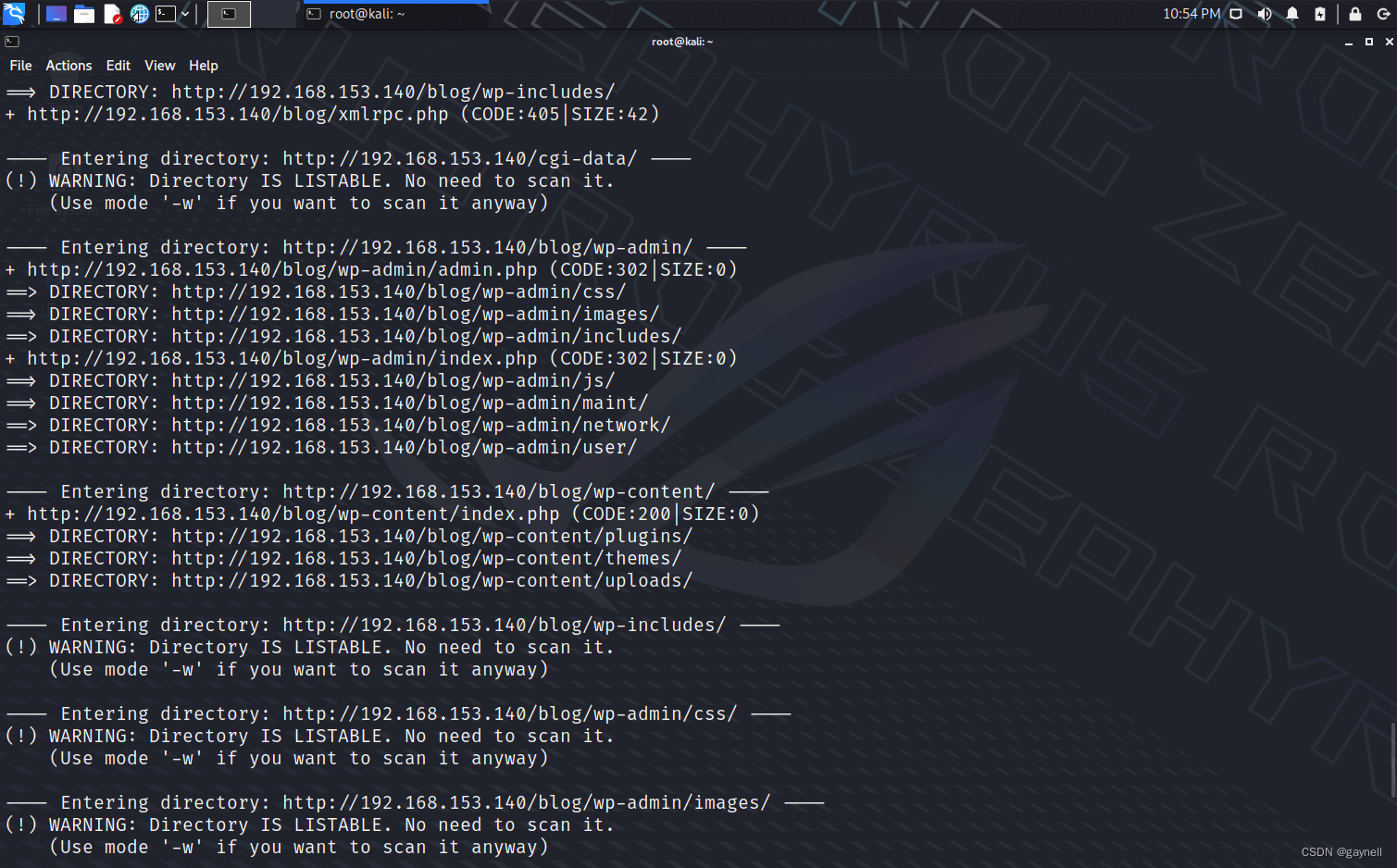
Task: Click the log out icon
Action: pyautogui.click(x=1383, y=14)
